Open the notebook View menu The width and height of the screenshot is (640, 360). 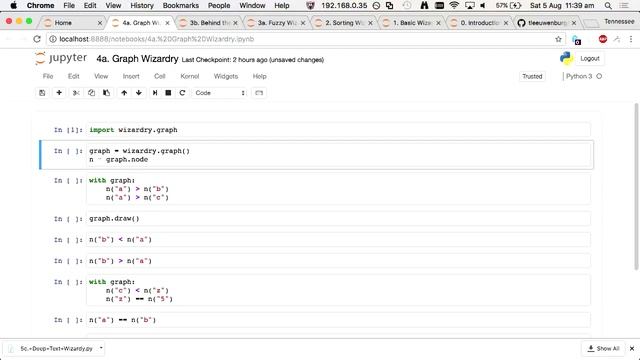click(101, 76)
